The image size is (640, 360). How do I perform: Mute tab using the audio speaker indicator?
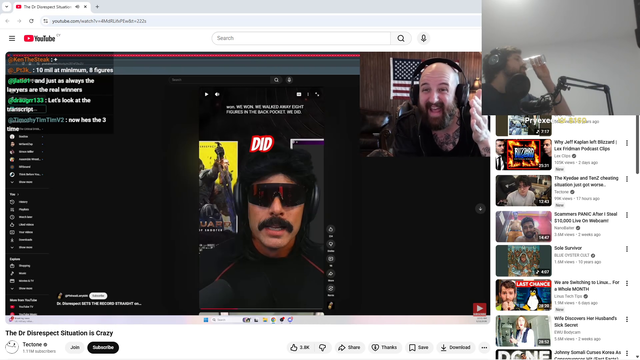point(77,7)
